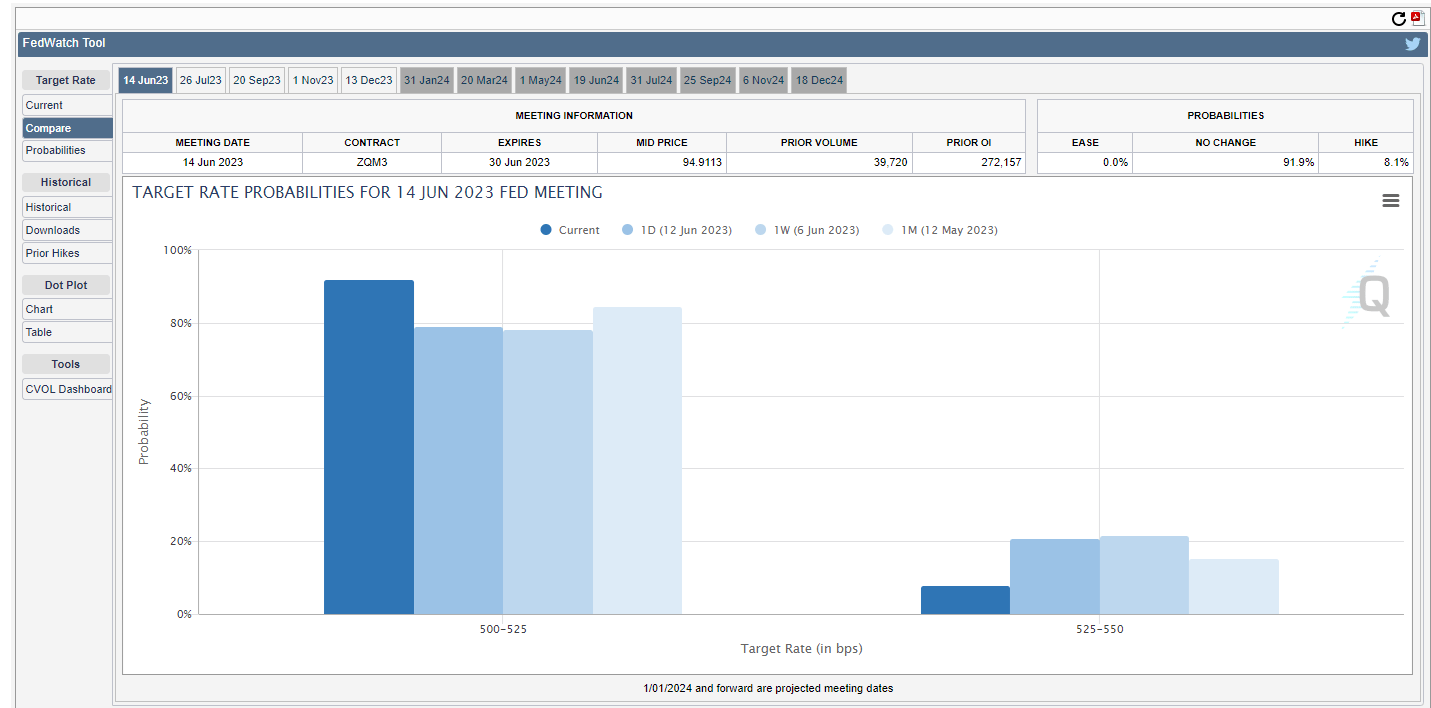Open the 13 Dec23 meeting tab

pos(369,80)
